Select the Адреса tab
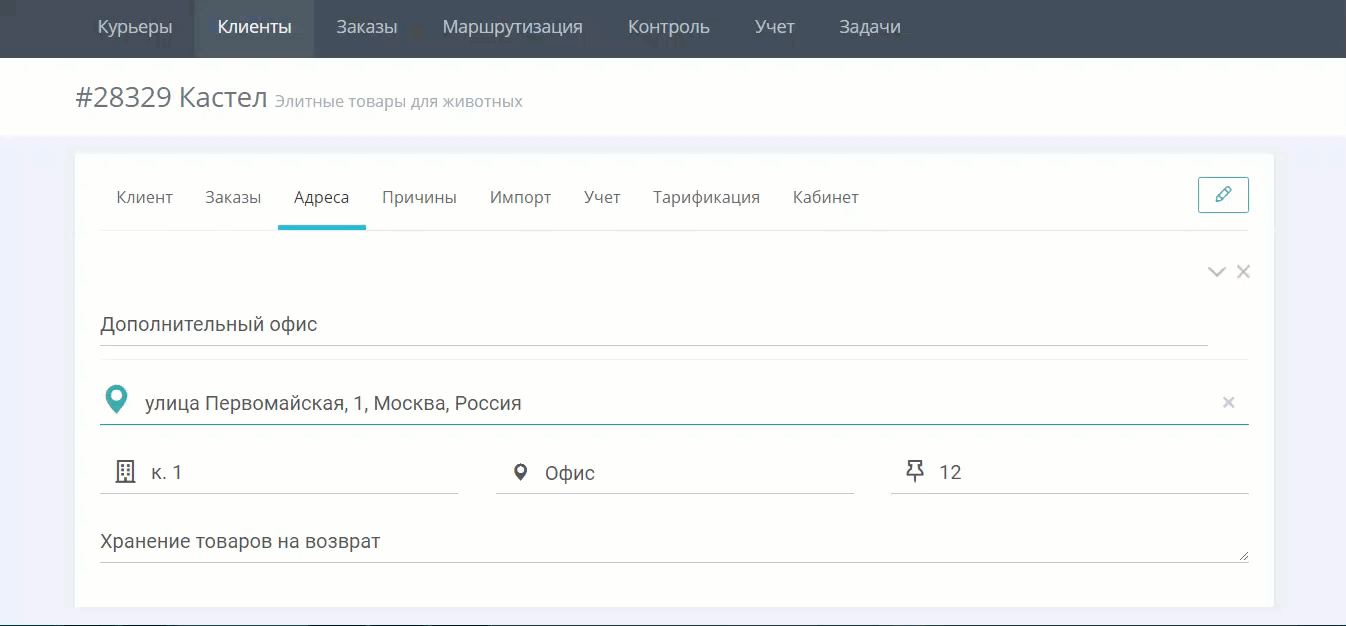The width and height of the screenshot is (1346, 626). click(x=322, y=197)
